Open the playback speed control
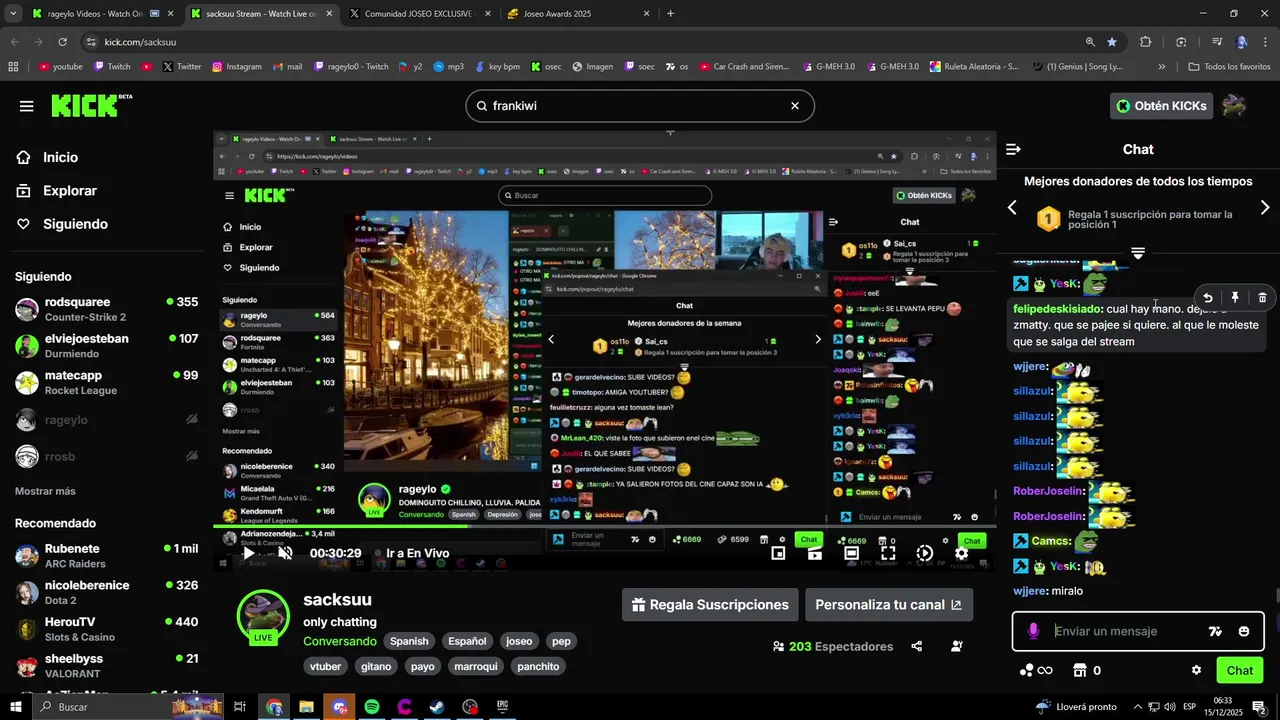Screen dimensions: 1280x720 pos(925,553)
